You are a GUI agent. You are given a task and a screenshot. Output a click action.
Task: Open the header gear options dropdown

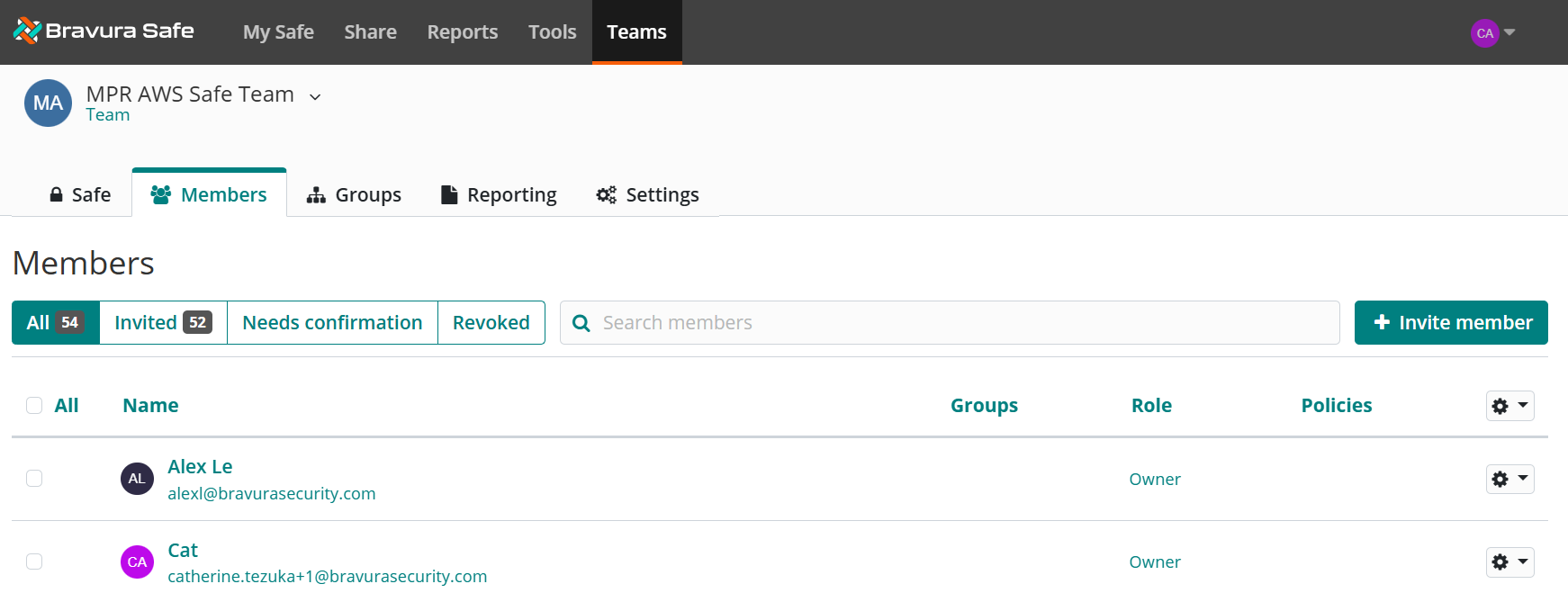click(x=1509, y=406)
